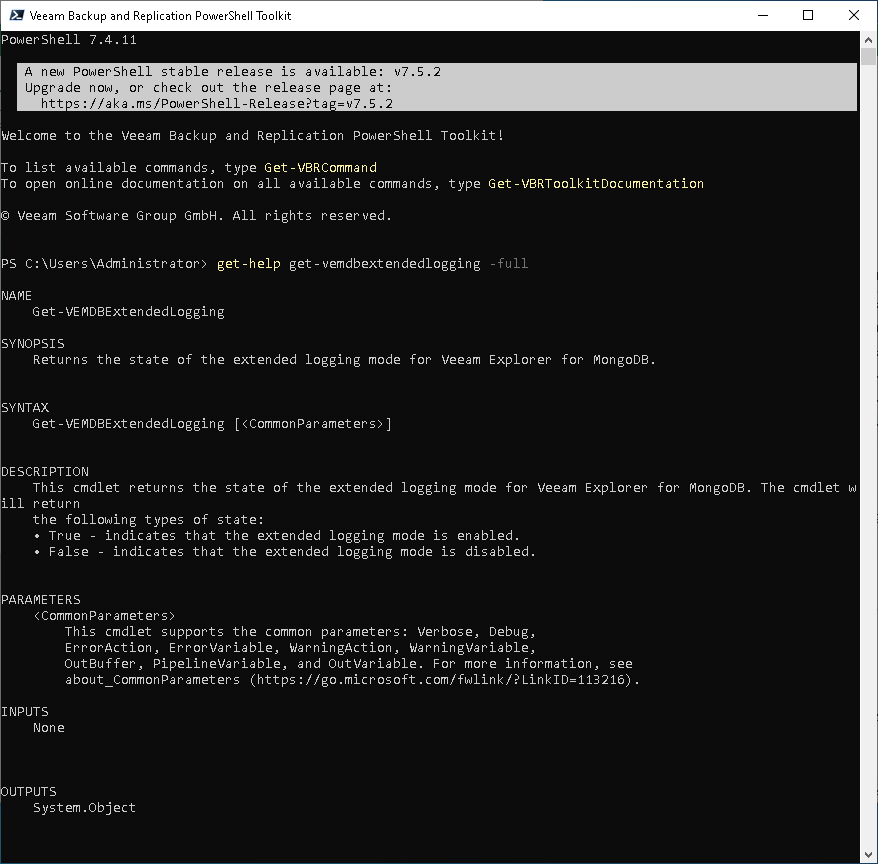Click the 'False - indicates' bullet line

284,552
